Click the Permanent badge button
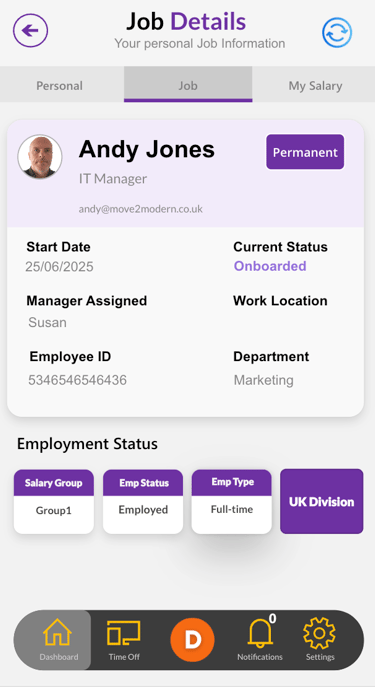 [x=305, y=152]
